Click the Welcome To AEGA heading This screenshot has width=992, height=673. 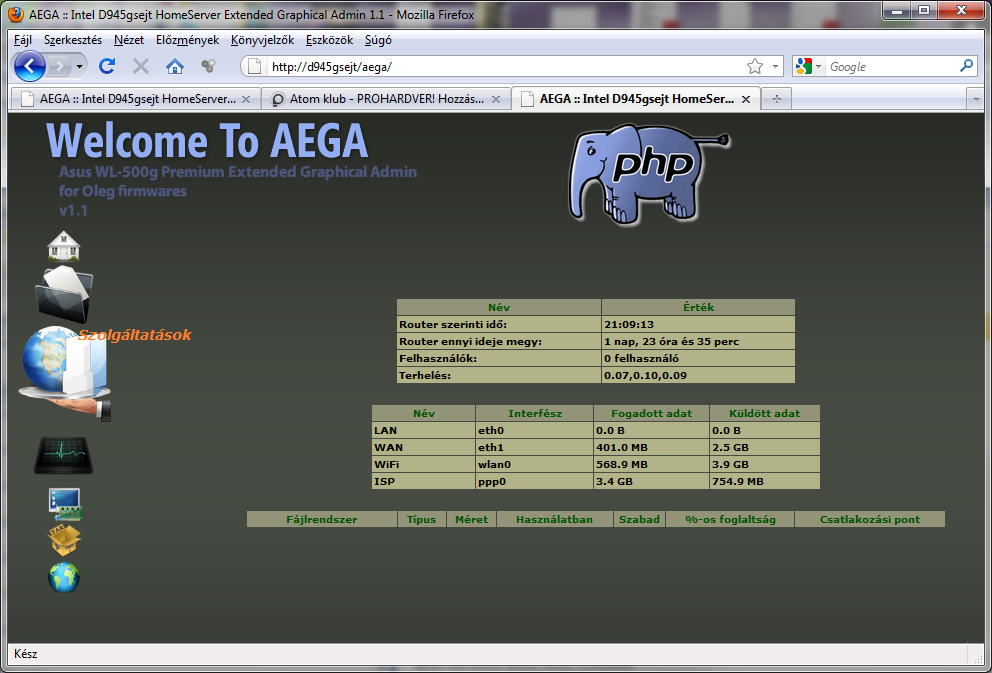click(207, 140)
